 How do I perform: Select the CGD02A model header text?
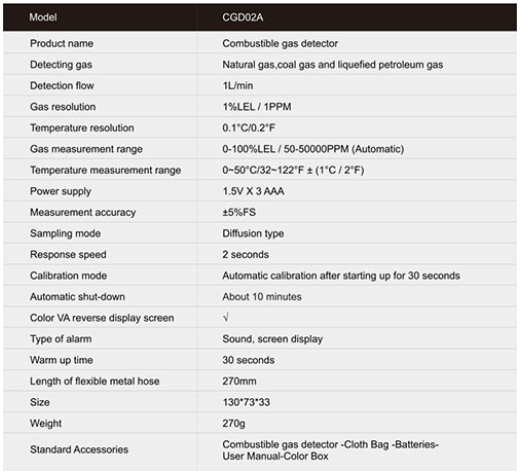point(243,17)
